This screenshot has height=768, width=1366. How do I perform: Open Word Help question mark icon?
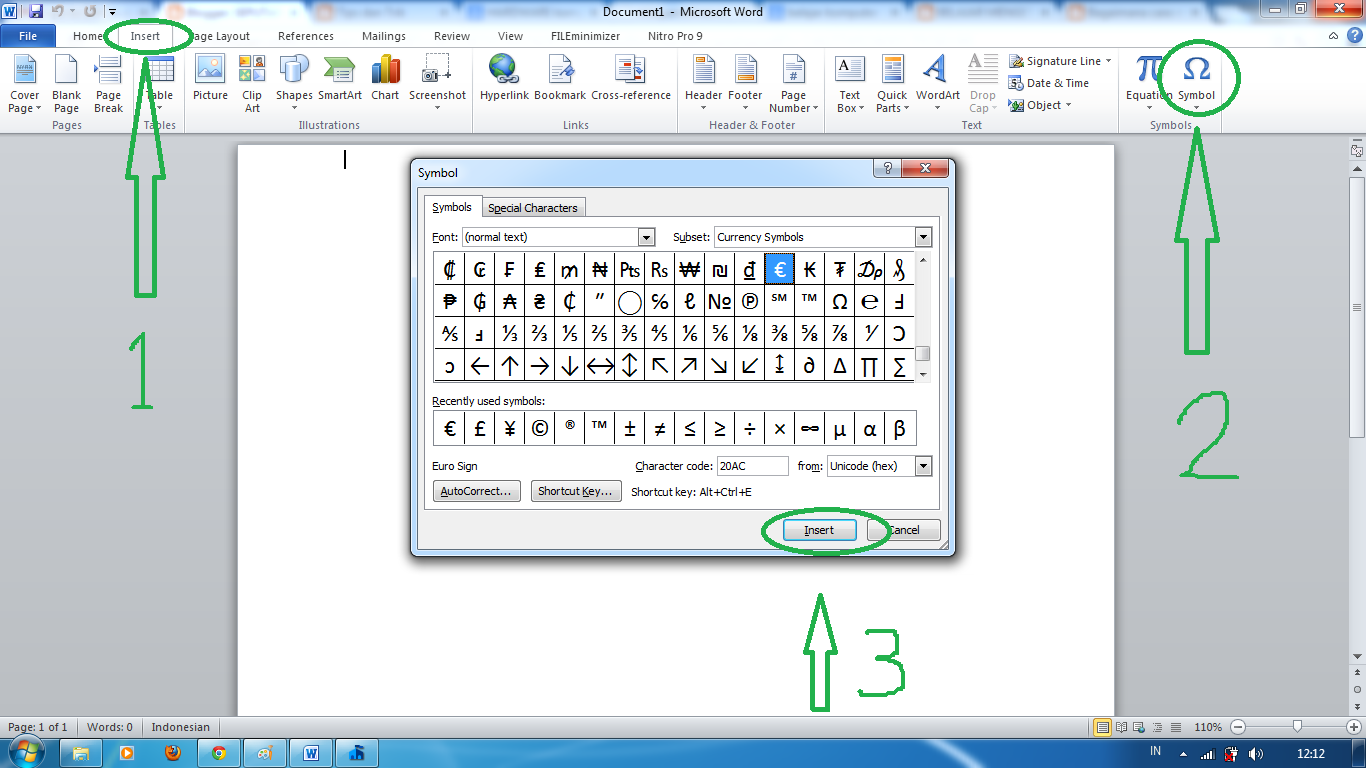(1353, 35)
